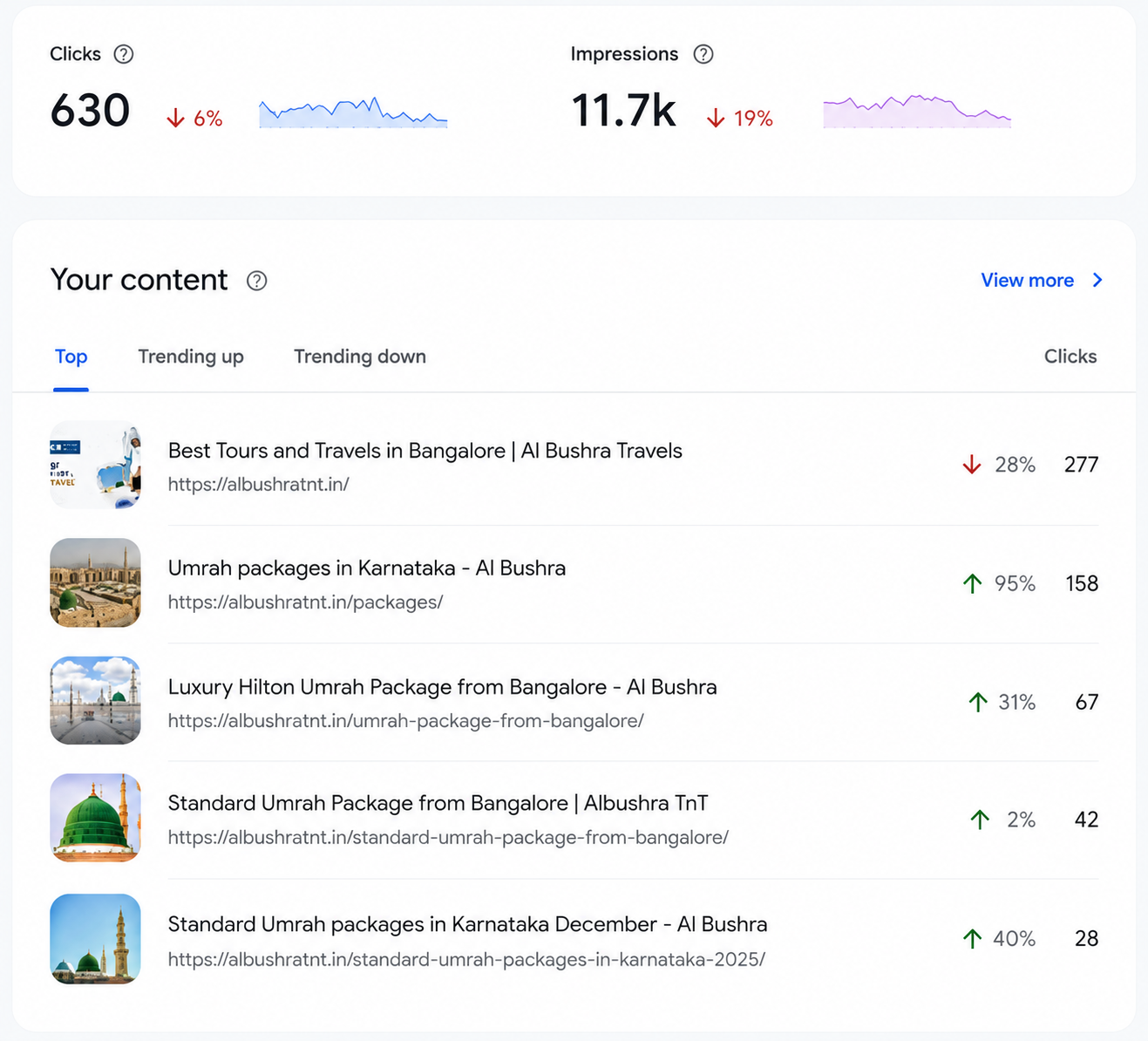Click the green dome Standard Umrah Package thumbnail

[95, 818]
